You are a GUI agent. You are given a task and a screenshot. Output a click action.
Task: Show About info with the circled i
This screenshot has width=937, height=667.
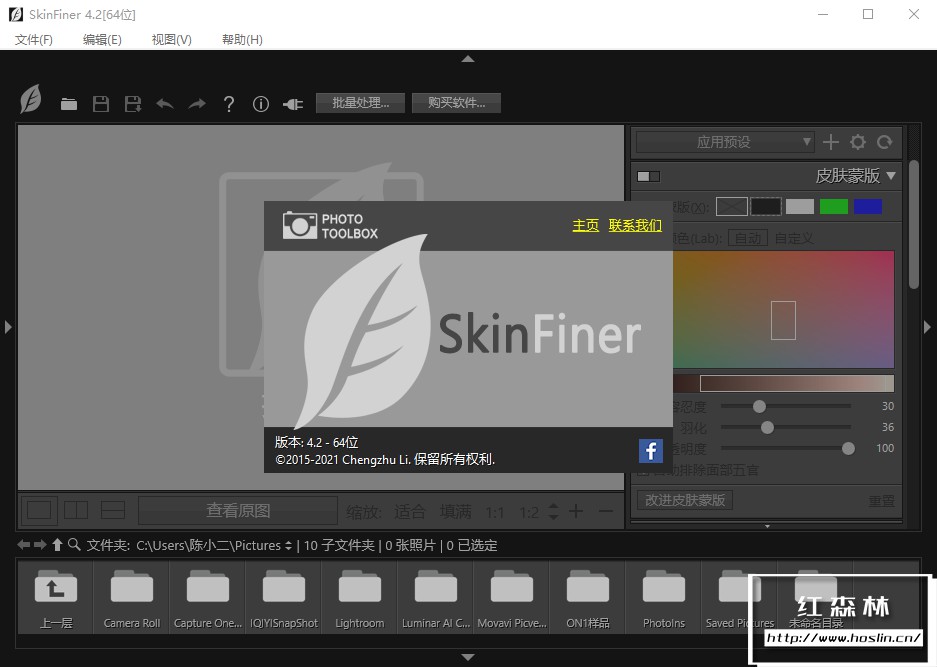(261, 104)
